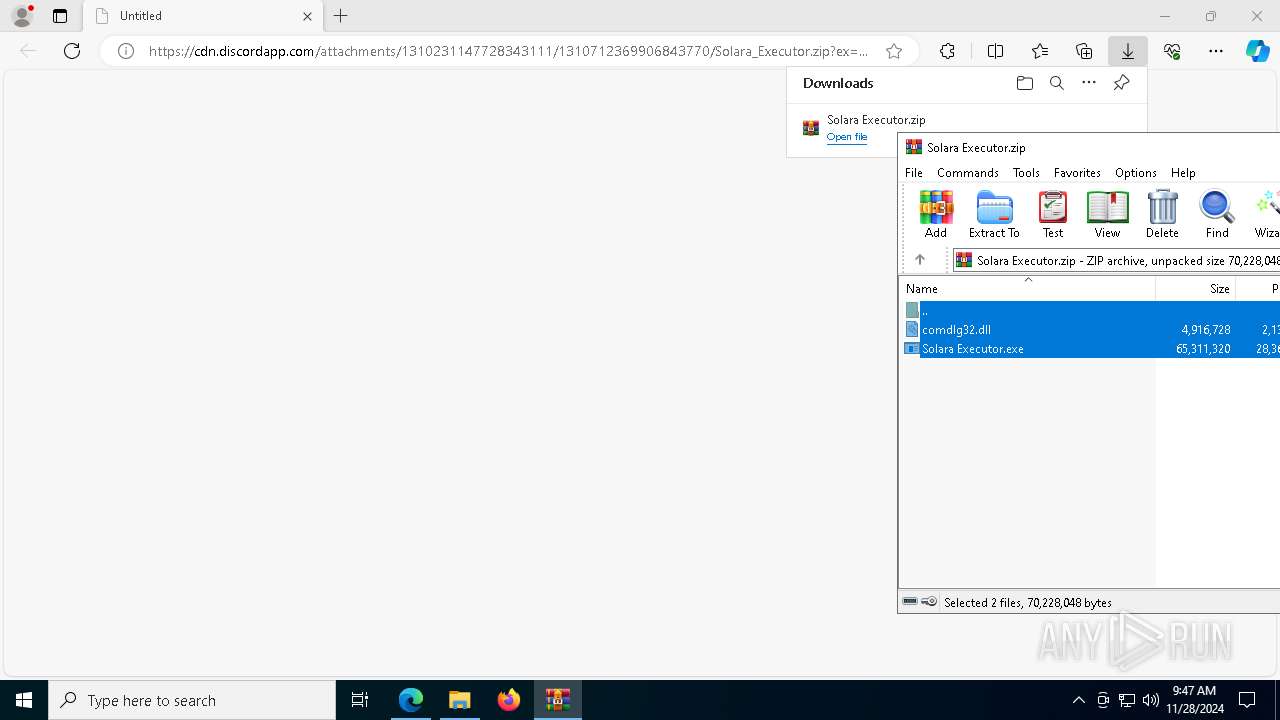Click the Delete toolbar icon in WinRAR
The width and height of the screenshot is (1280, 720).
(1162, 214)
